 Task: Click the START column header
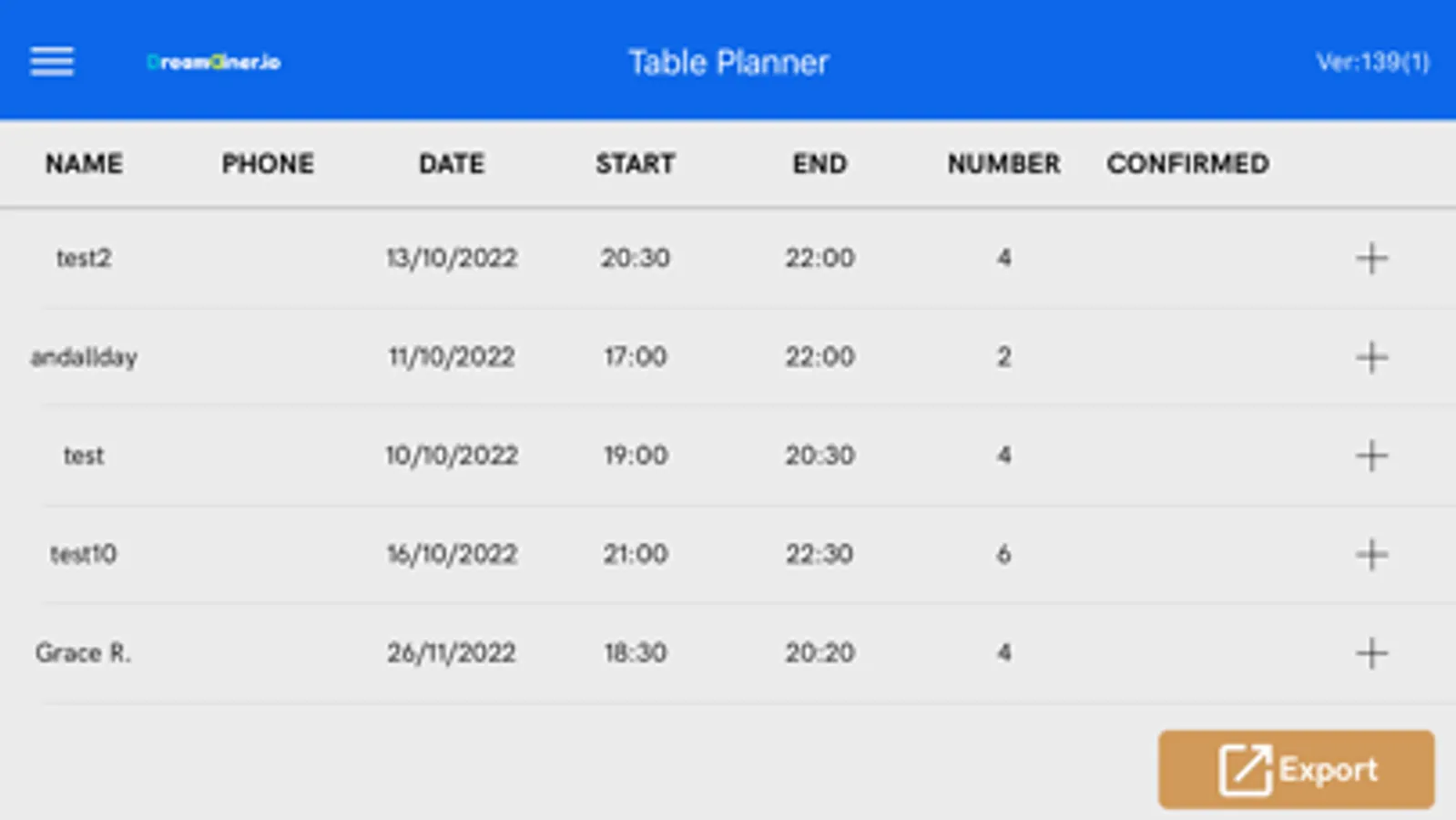[636, 164]
